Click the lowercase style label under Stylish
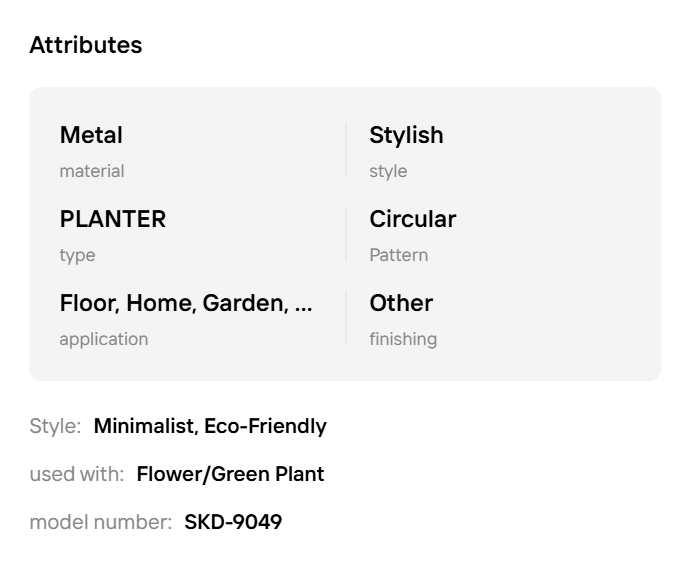 388,171
